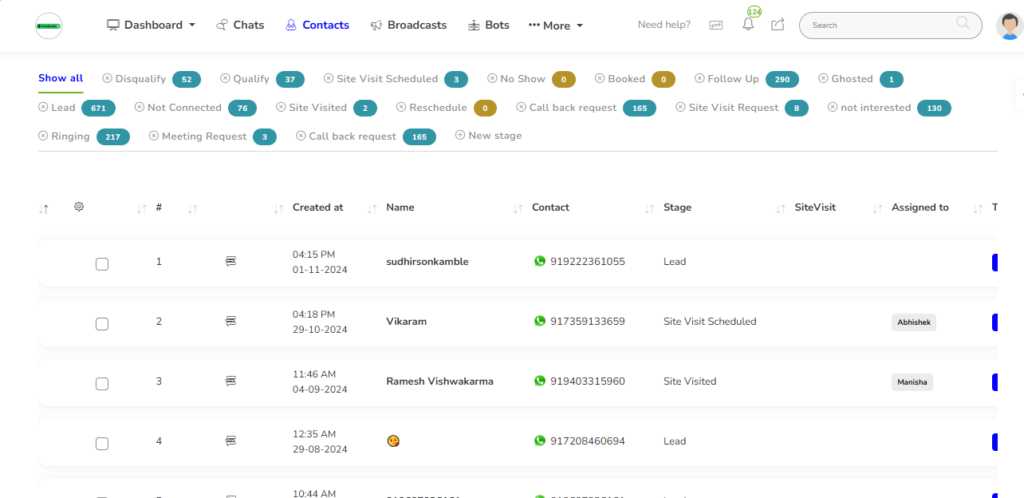Open the share icon in top bar
Screen dimensions: 1024x498
pyautogui.click(x=777, y=25)
